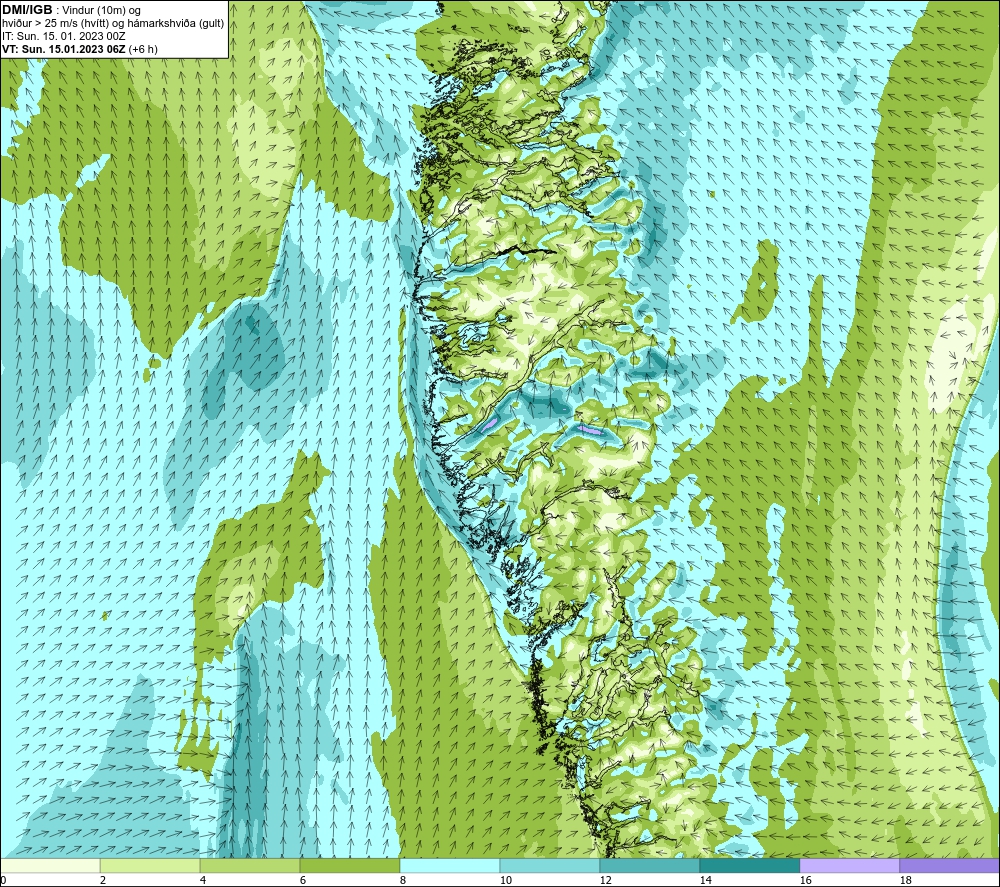The width and height of the screenshot is (1000, 887).
Task: Click the legend scale label "4"
Action: [x=203, y=881]
